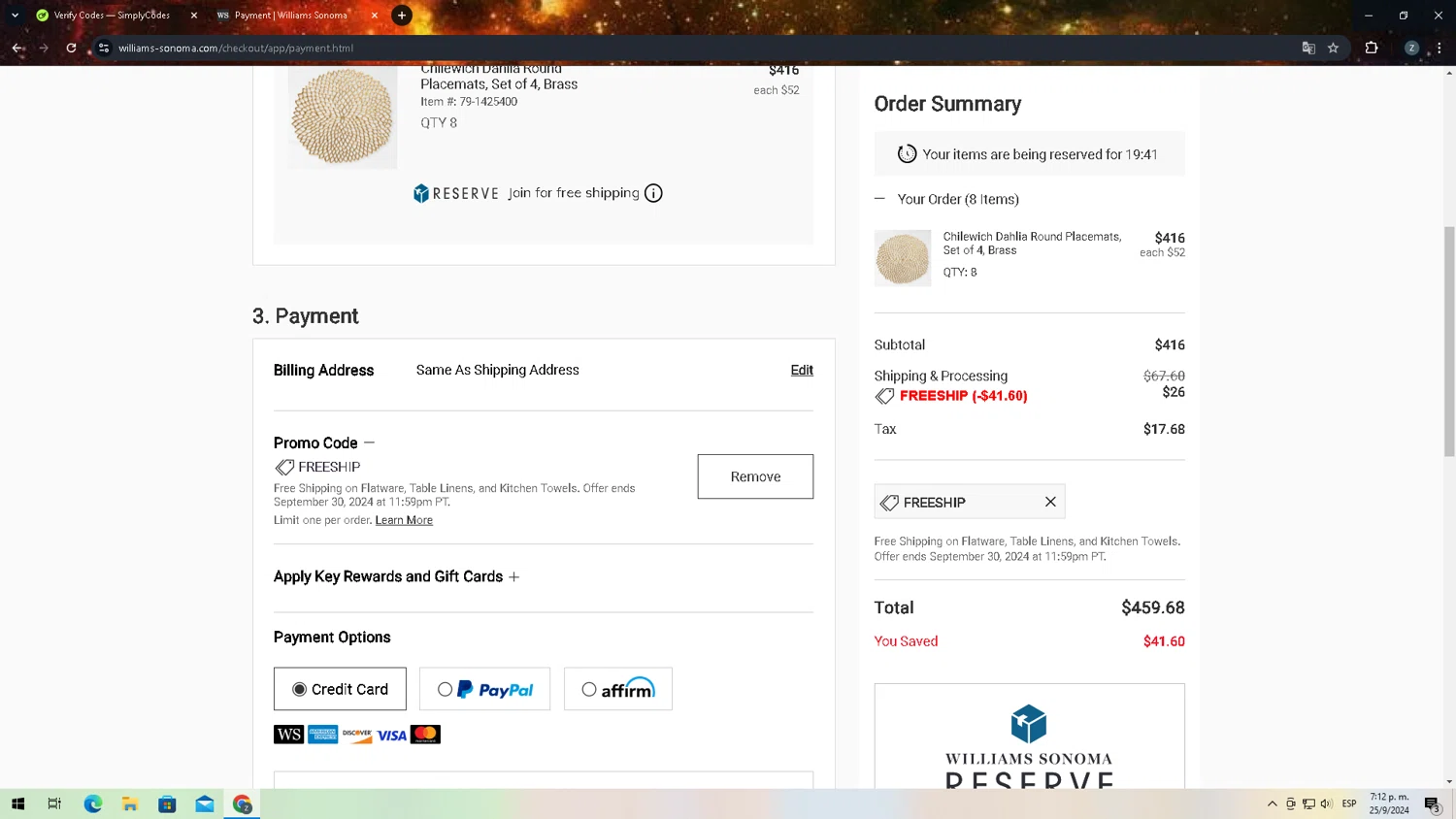This screenshot has height=819, width=1456.
Task: Collapse the Promo Code section
Action: pyautogui.click(x=369, y=442)
